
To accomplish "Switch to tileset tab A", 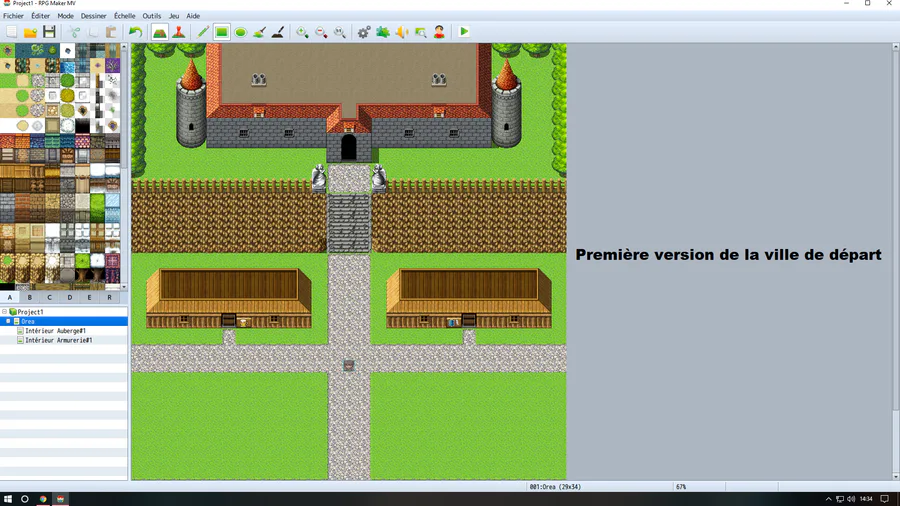I will 10,297.
